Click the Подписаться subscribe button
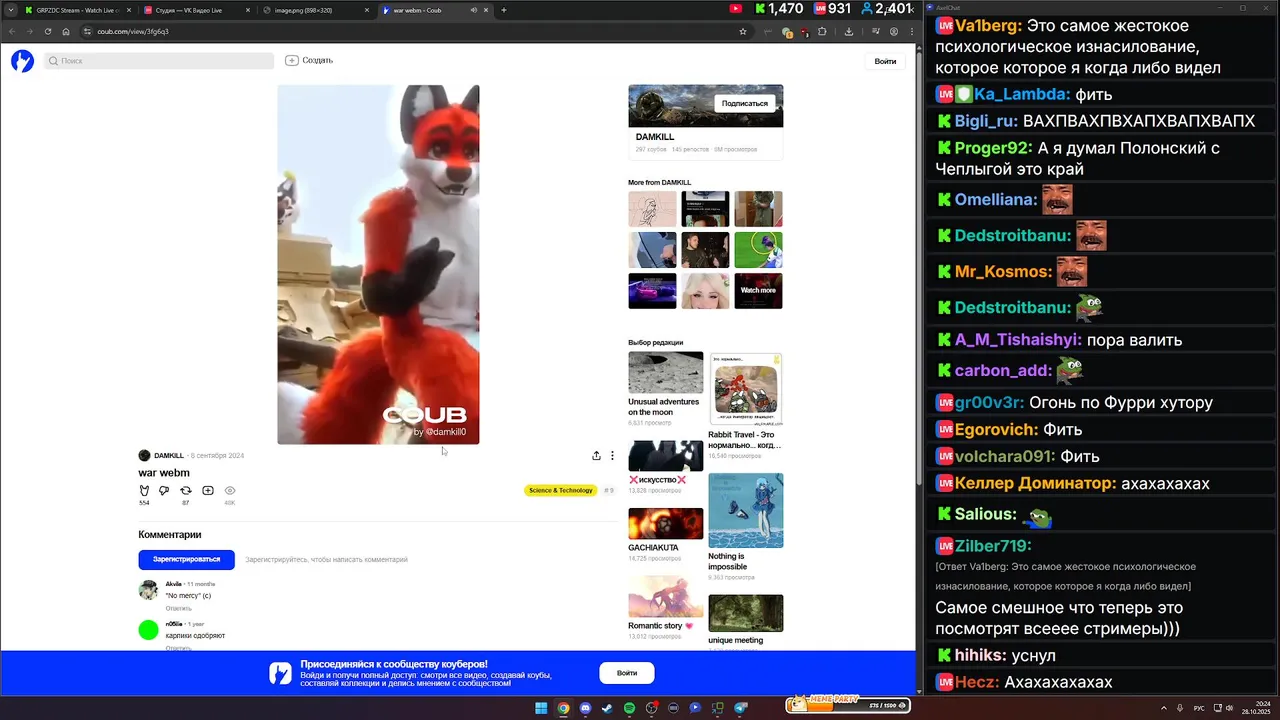Screen dimensions: 1280x720 coord(745,103)
